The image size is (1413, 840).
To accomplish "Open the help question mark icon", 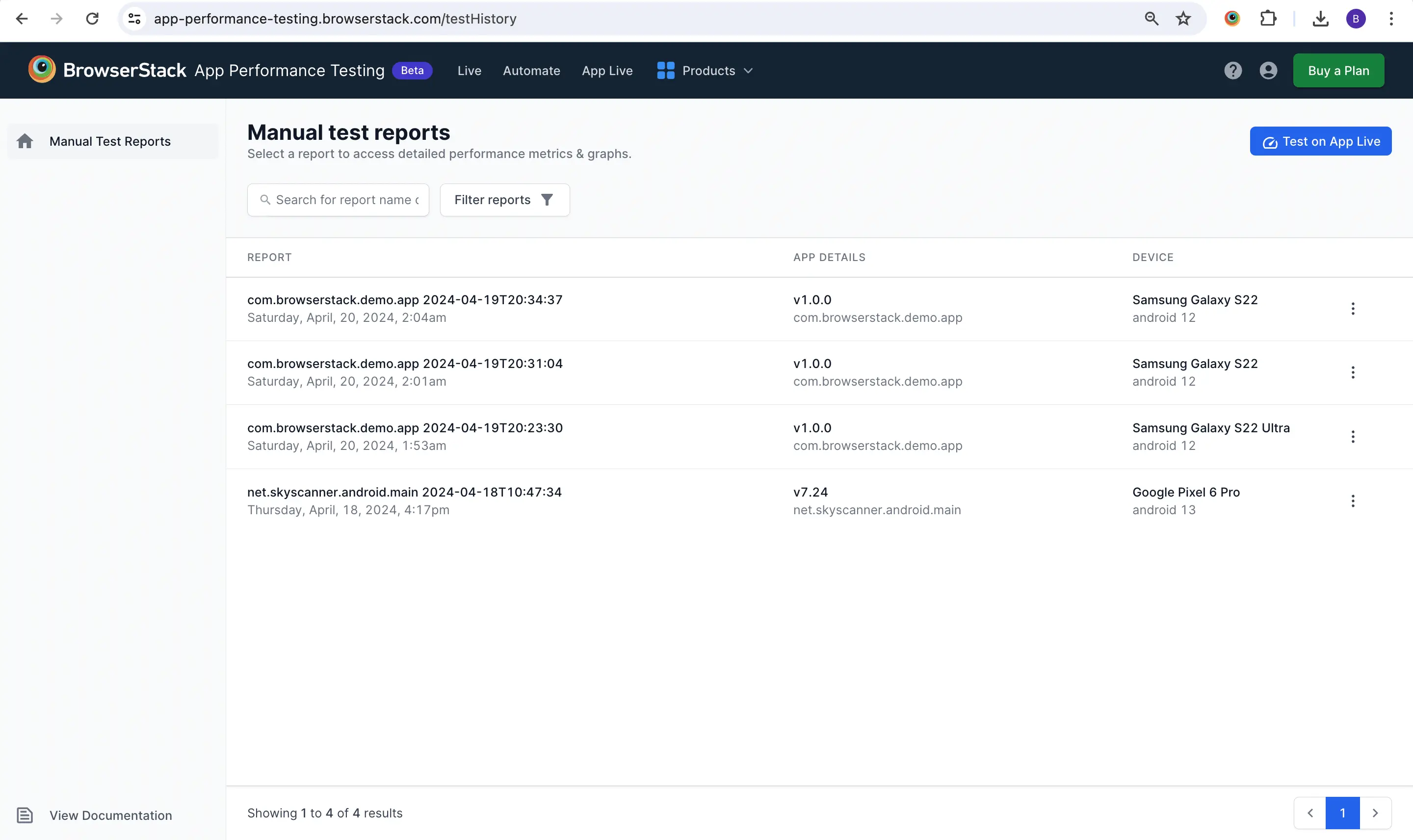I will click(1232, 71).
